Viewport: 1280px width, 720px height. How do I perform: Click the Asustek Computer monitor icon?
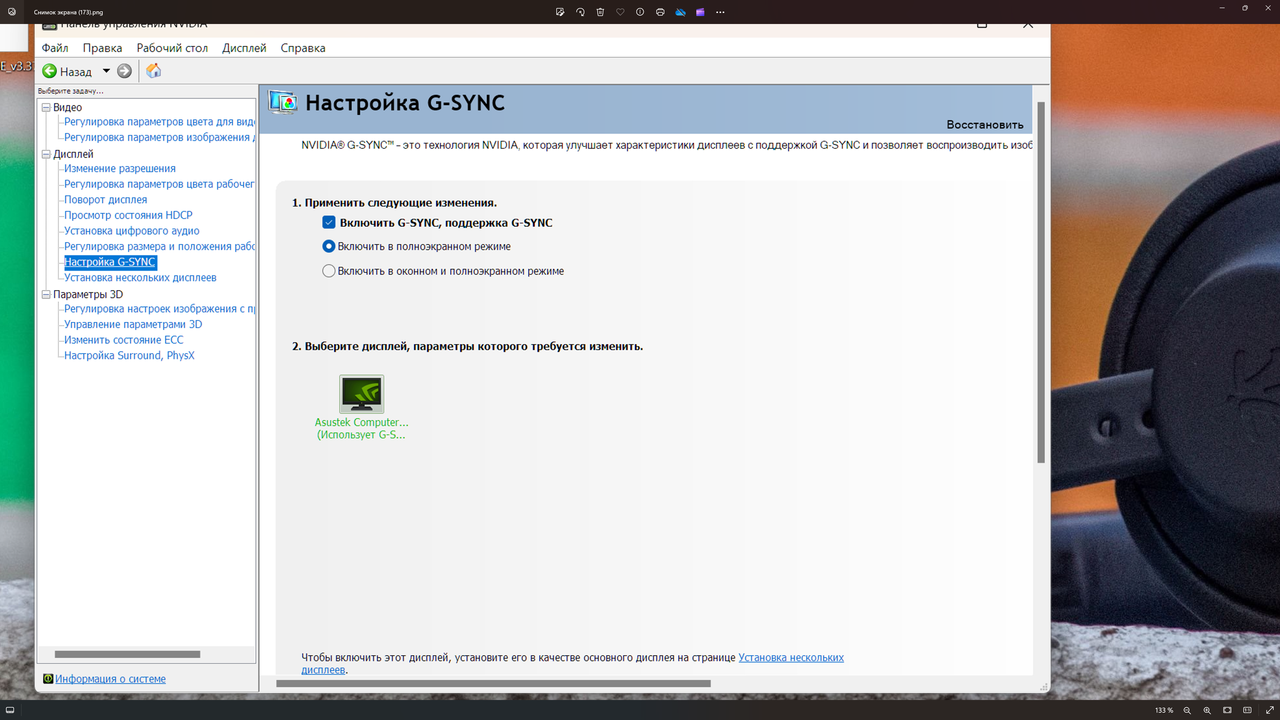[361, 394]
